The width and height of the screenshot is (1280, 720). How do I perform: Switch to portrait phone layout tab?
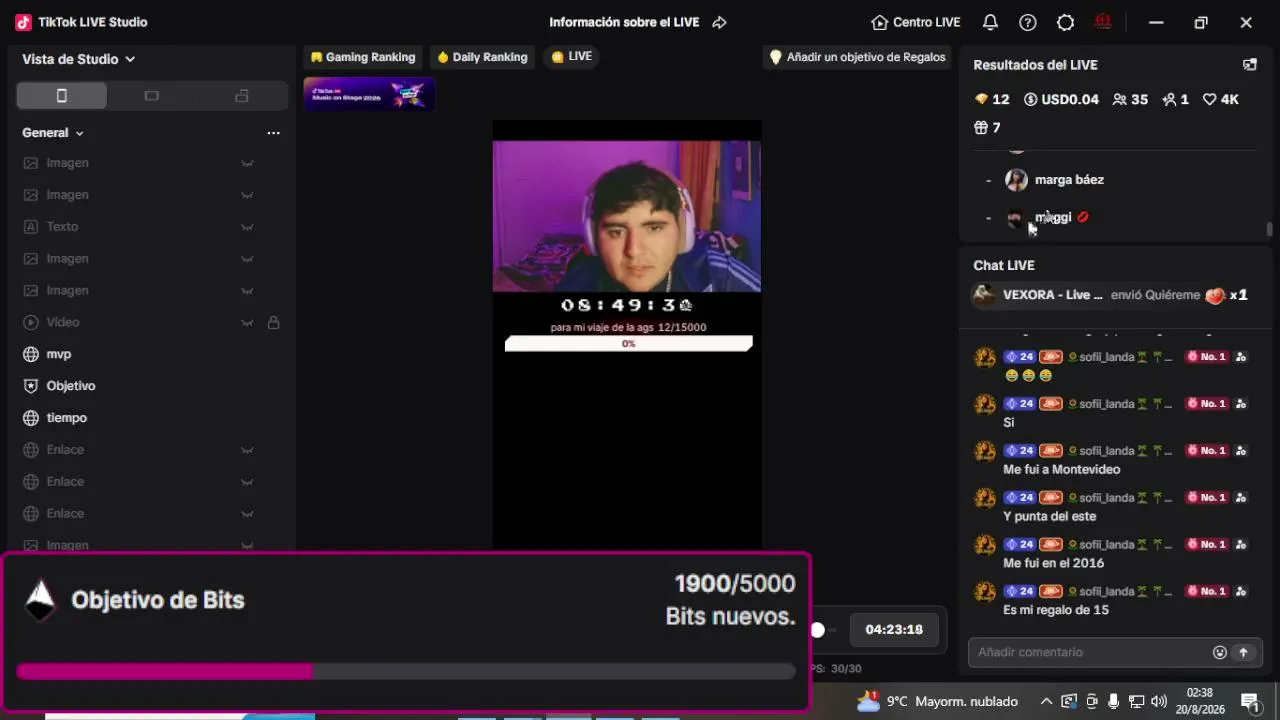click(61, 96)
